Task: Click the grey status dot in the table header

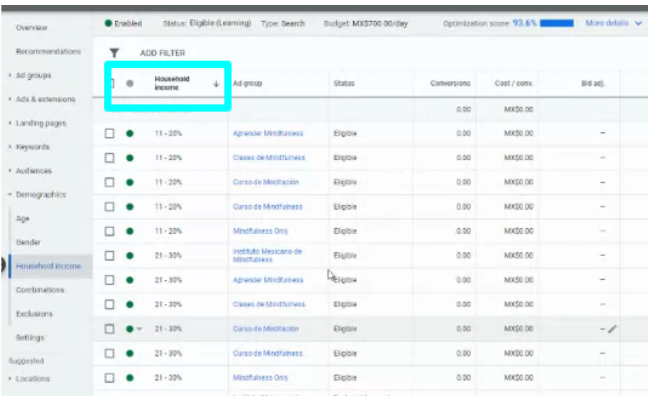Action: pyautogui.click(x=130, y=83)
